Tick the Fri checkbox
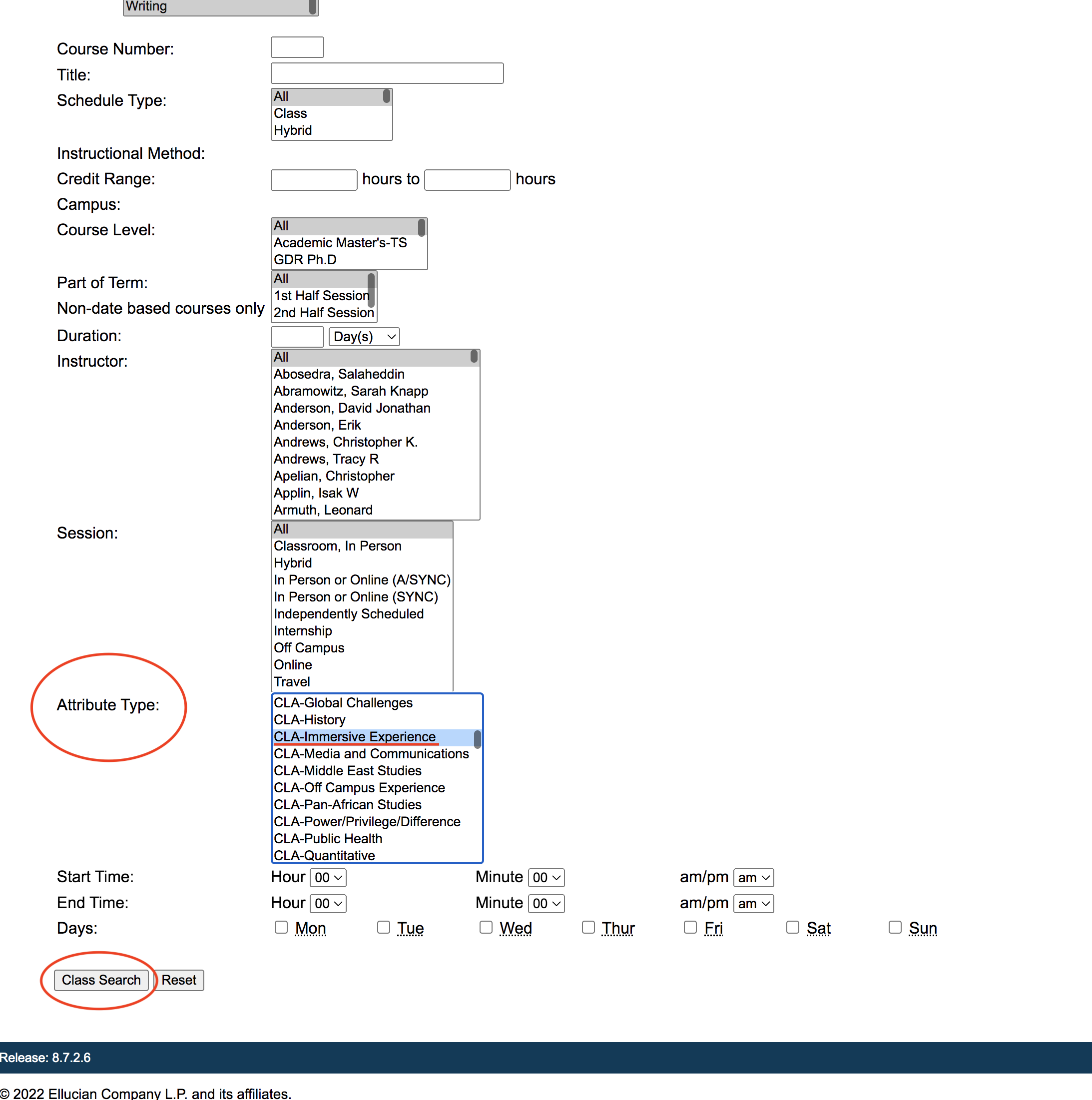This screenshot has height=1100, width=1092. coord(690,927)
